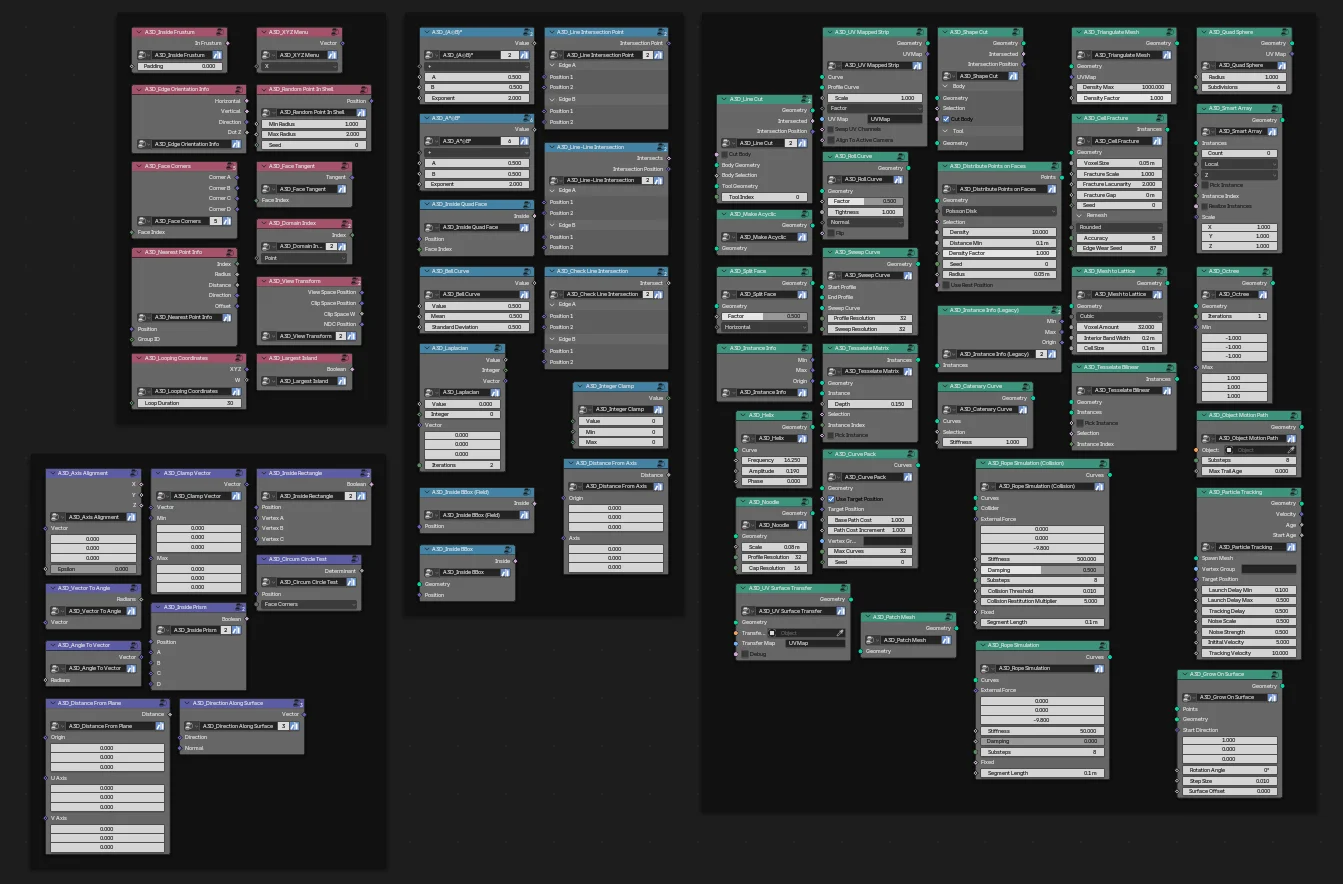This screenshot has height=884, width=1343.
Task: Collapse the A3D_Octree node via header arrow
Action: (1203, 271)
